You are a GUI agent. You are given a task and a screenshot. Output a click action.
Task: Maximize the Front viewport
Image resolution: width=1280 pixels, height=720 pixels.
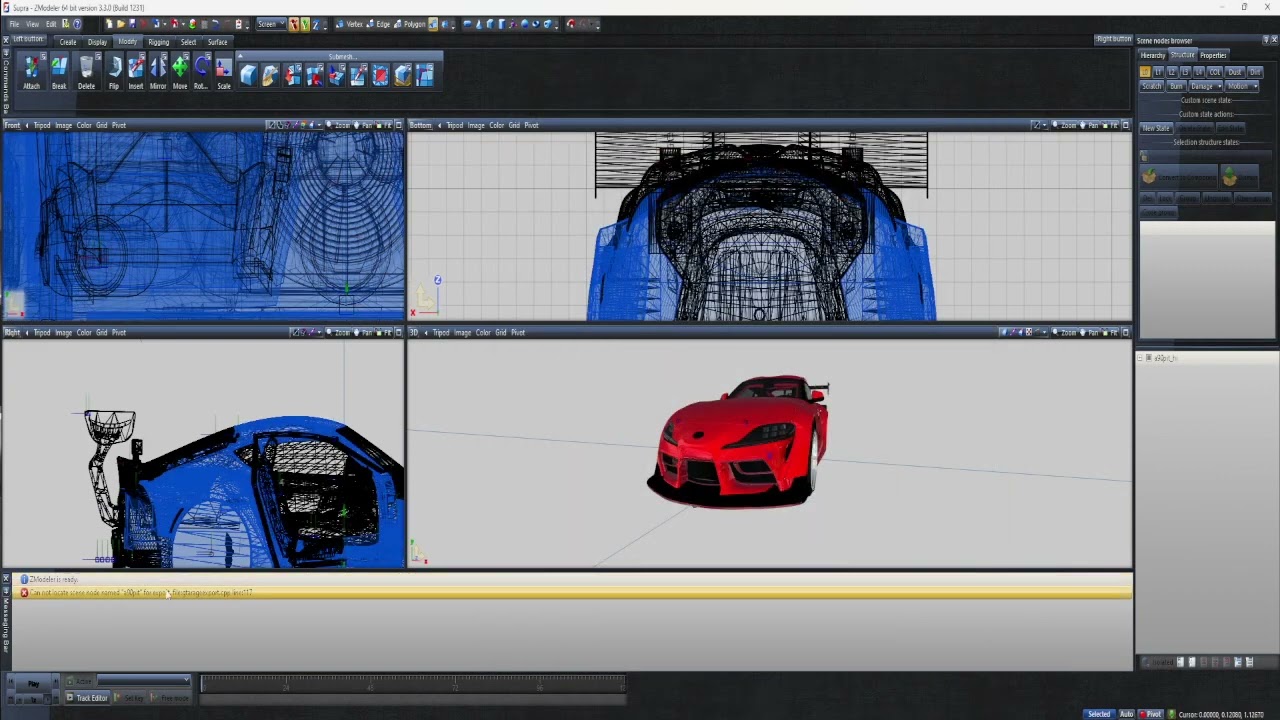[x=398, y=125]
